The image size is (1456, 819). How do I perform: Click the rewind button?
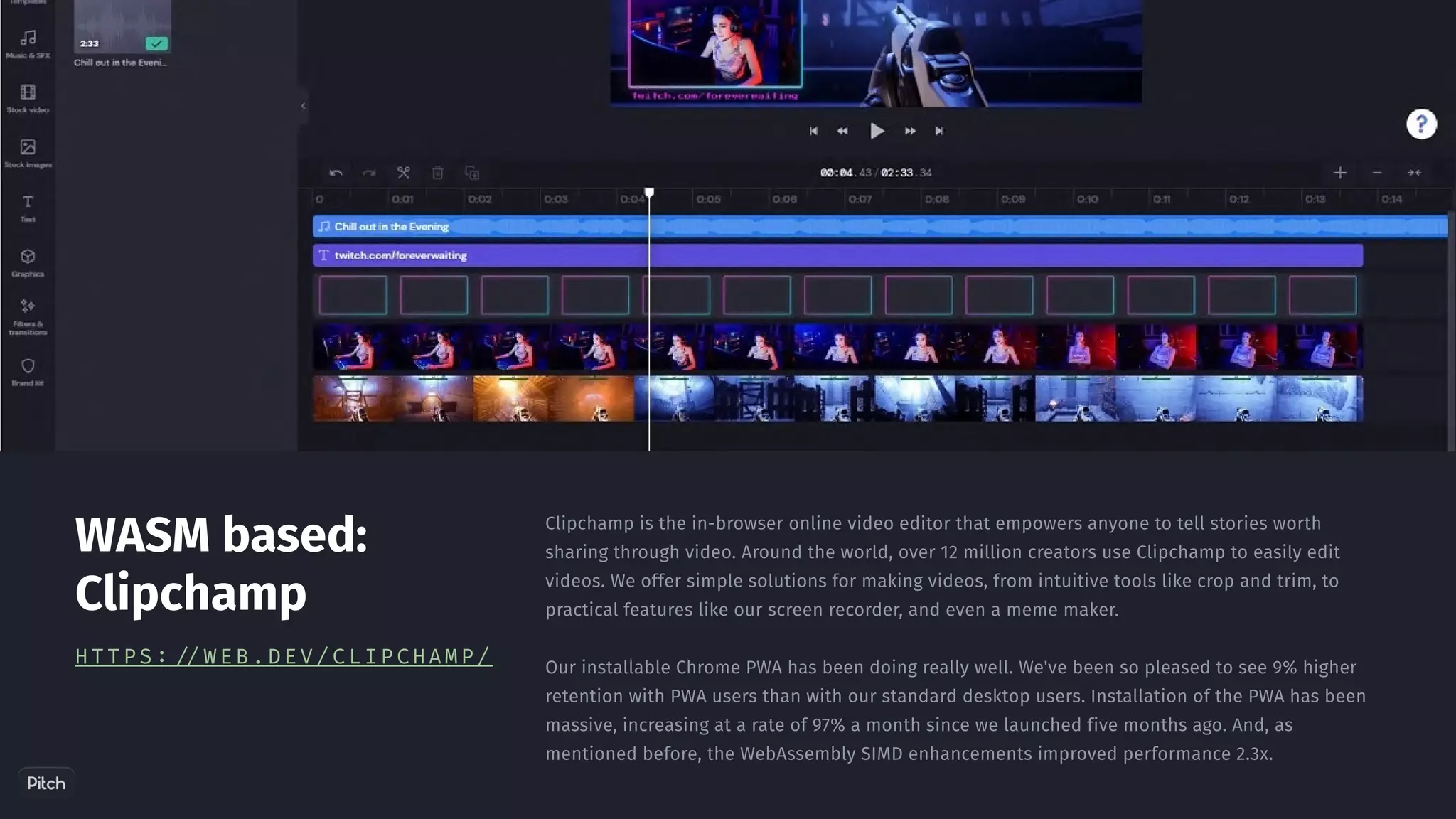pyautogui.click(x=842, y=131)
